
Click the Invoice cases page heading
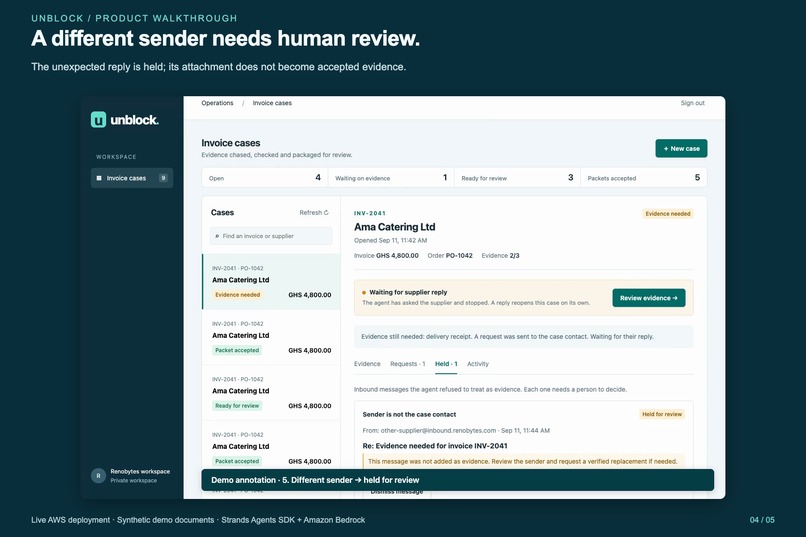[x=231, y=143]
